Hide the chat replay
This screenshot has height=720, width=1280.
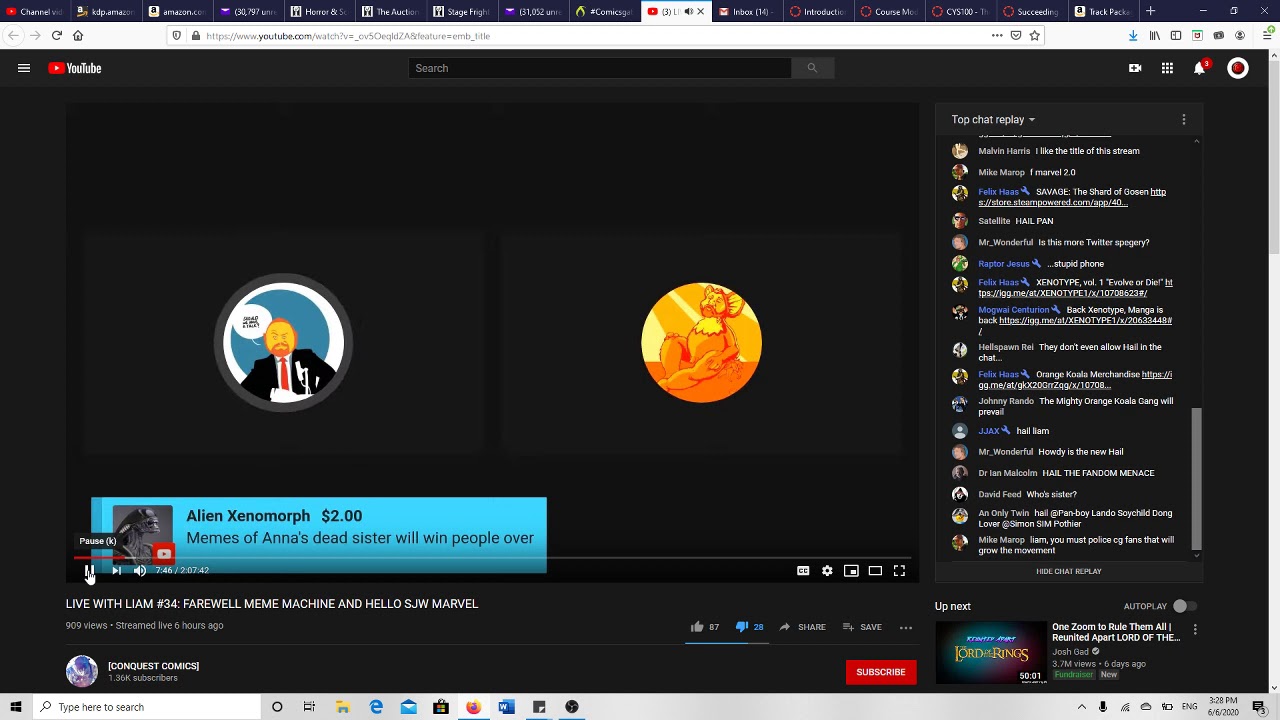[x=1069, y=571]
